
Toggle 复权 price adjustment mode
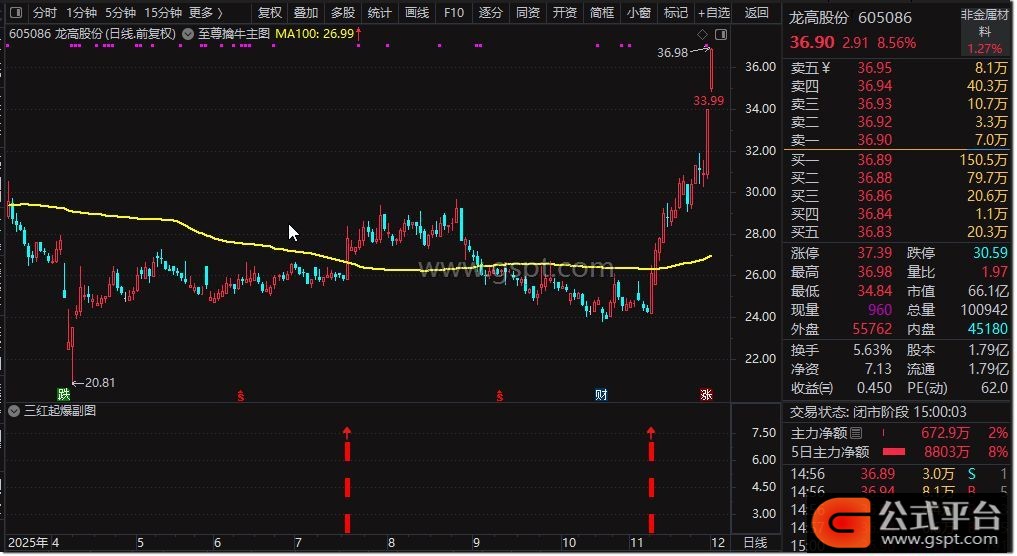click(x=270, y=13)
